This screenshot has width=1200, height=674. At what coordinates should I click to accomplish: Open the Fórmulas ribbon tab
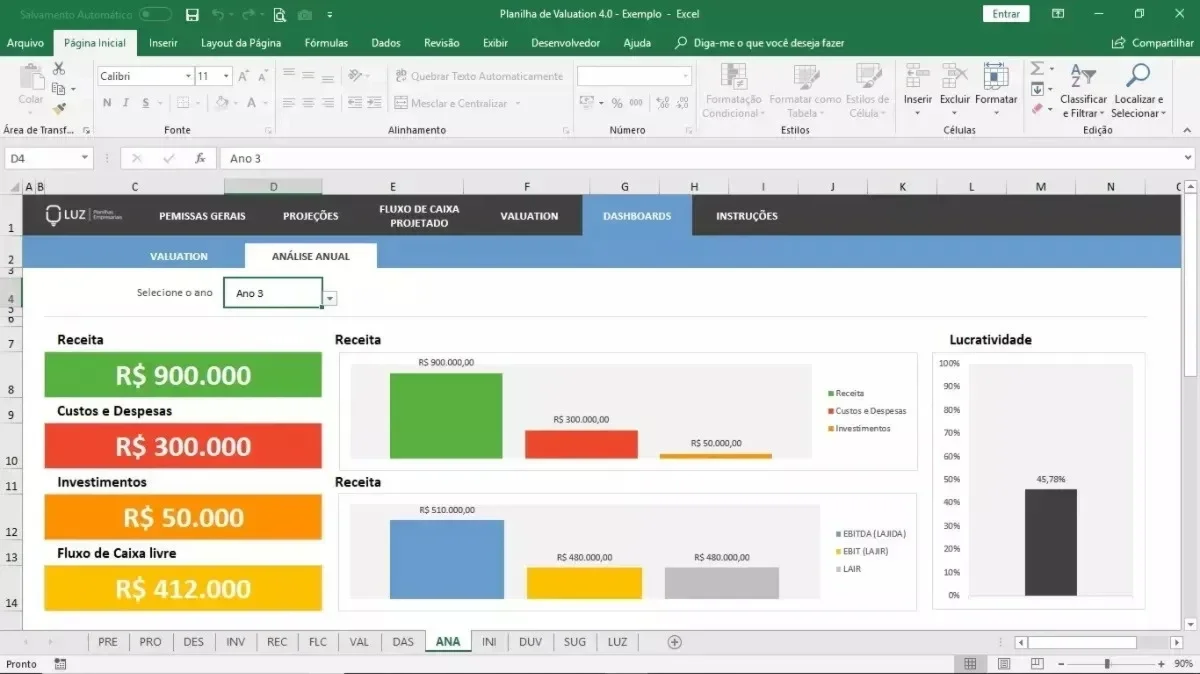coord(326,43)
